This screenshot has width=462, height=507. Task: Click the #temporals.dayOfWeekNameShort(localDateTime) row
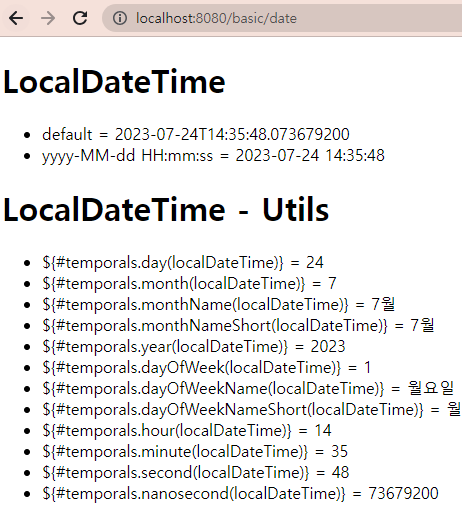[252, 410]
